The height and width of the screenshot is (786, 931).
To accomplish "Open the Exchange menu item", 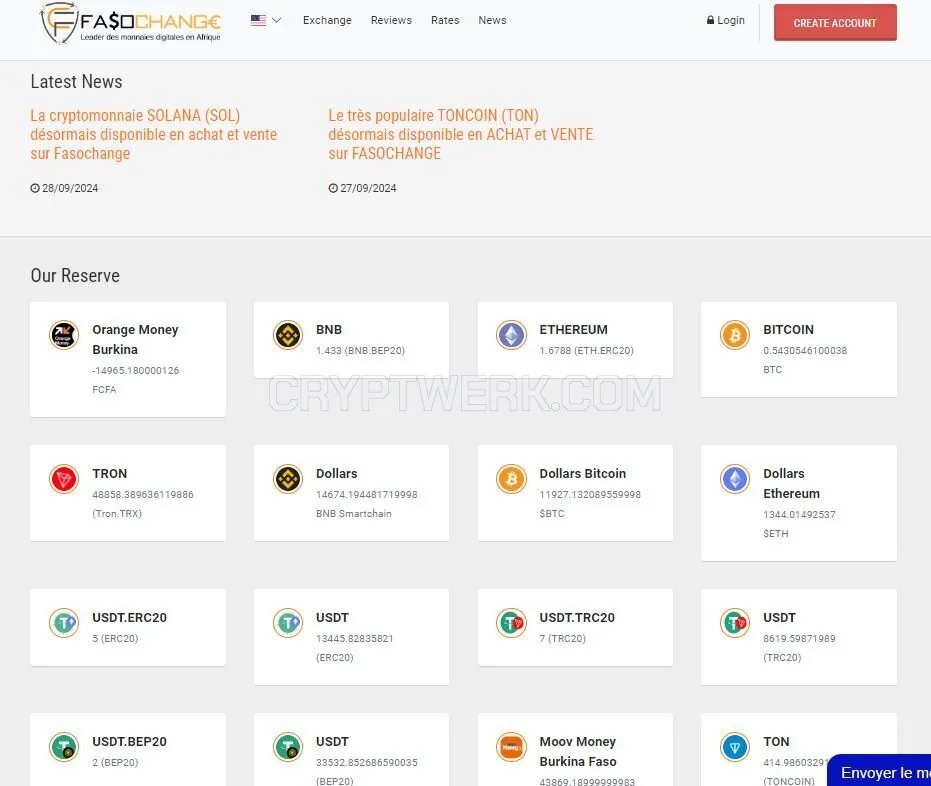I will tap(327, 20).
